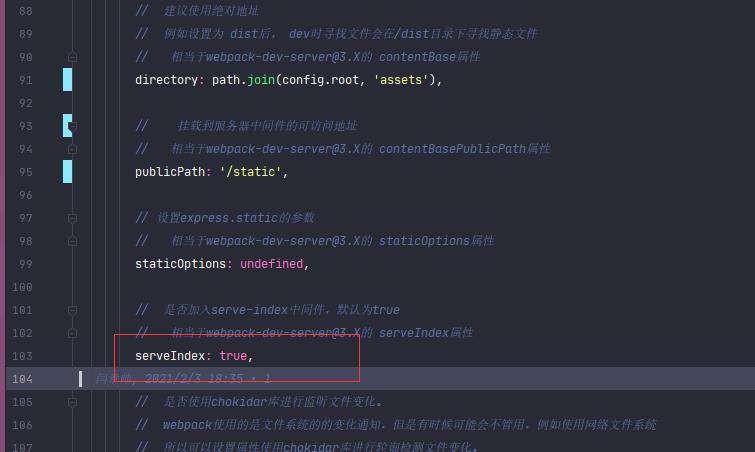The width and height of the screenshot is (755, 452).
Task: Click the 'publicPath' property name
Action: coord(170,171)
